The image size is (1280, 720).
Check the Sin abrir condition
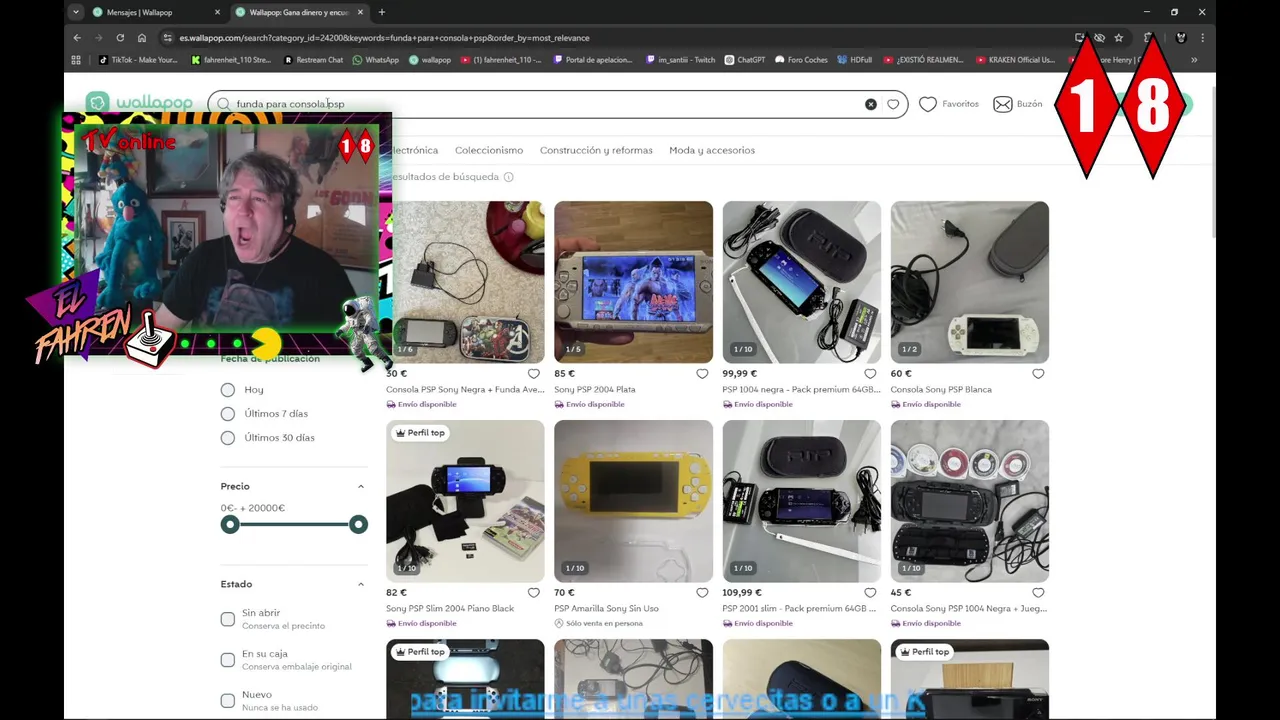[x=228, y=619]
